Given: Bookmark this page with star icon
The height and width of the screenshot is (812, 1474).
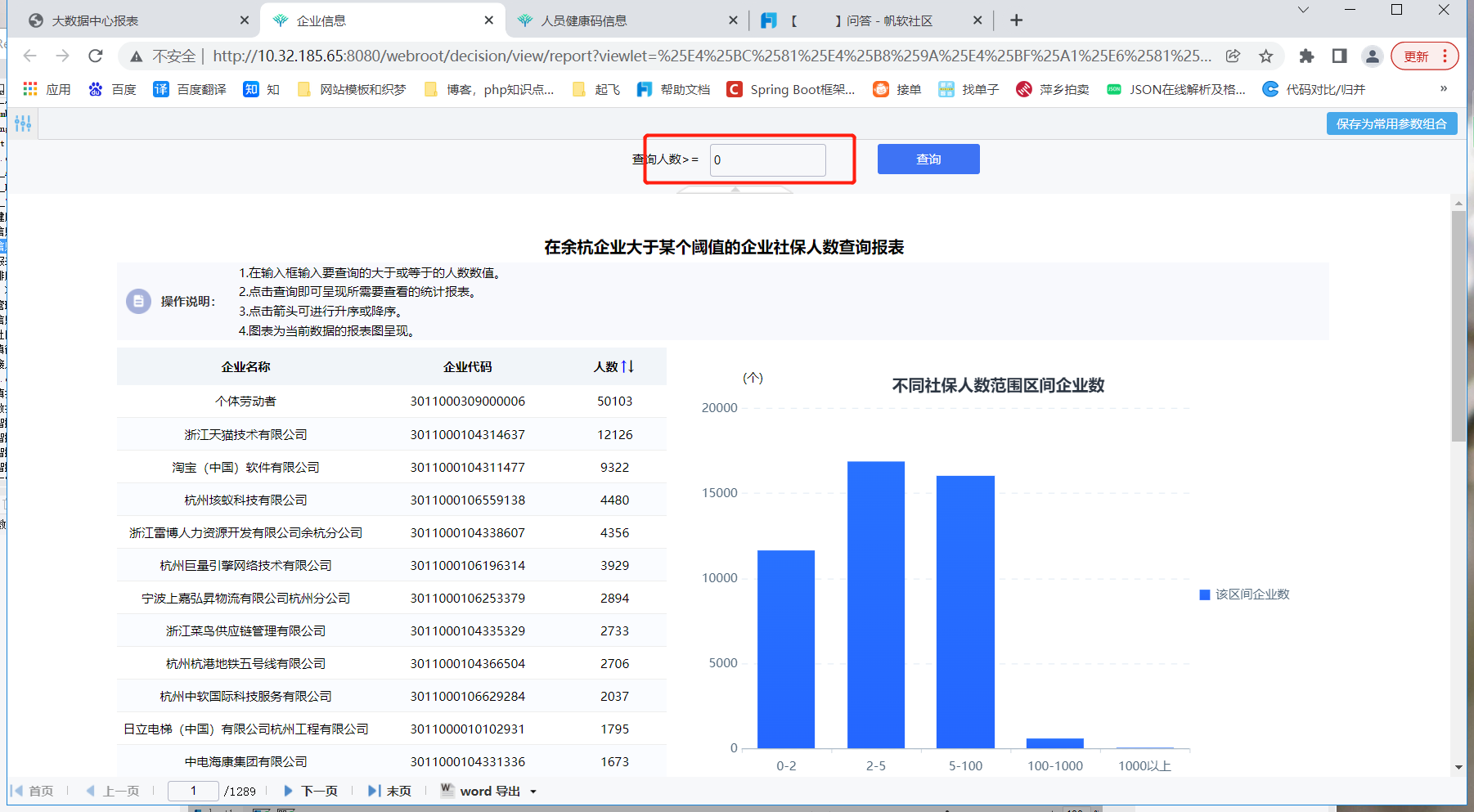Looking at the screenshot, I should (x=1265, y=56).
